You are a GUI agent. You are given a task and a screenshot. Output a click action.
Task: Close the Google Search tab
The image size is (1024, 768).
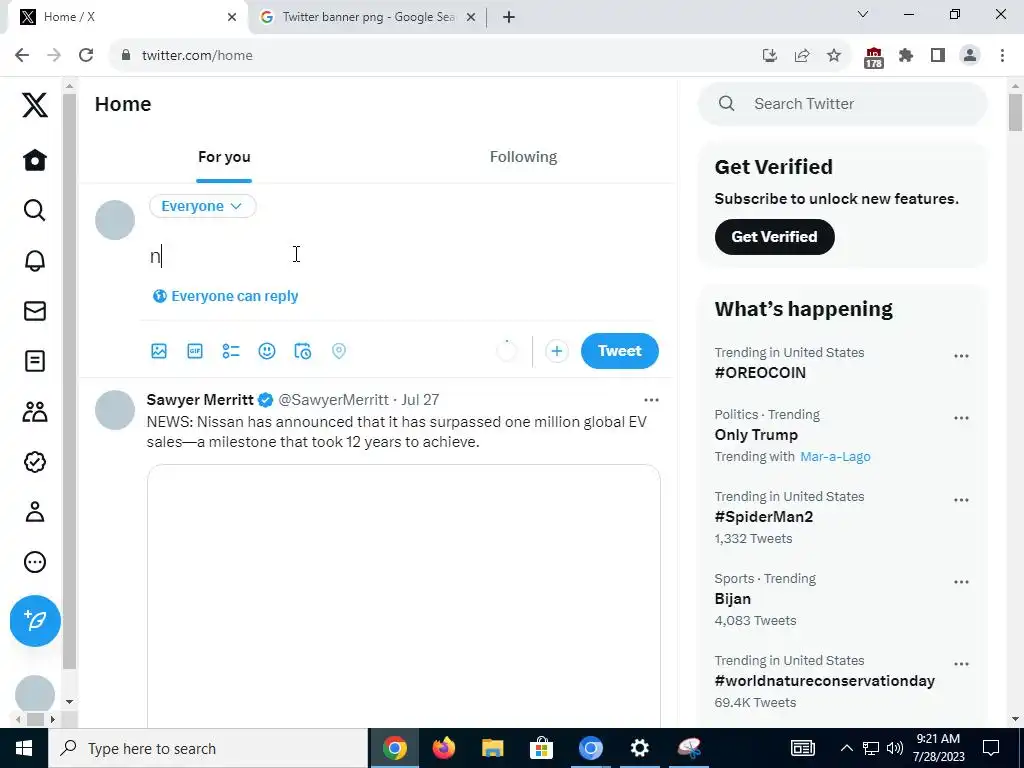coord(471,17)
